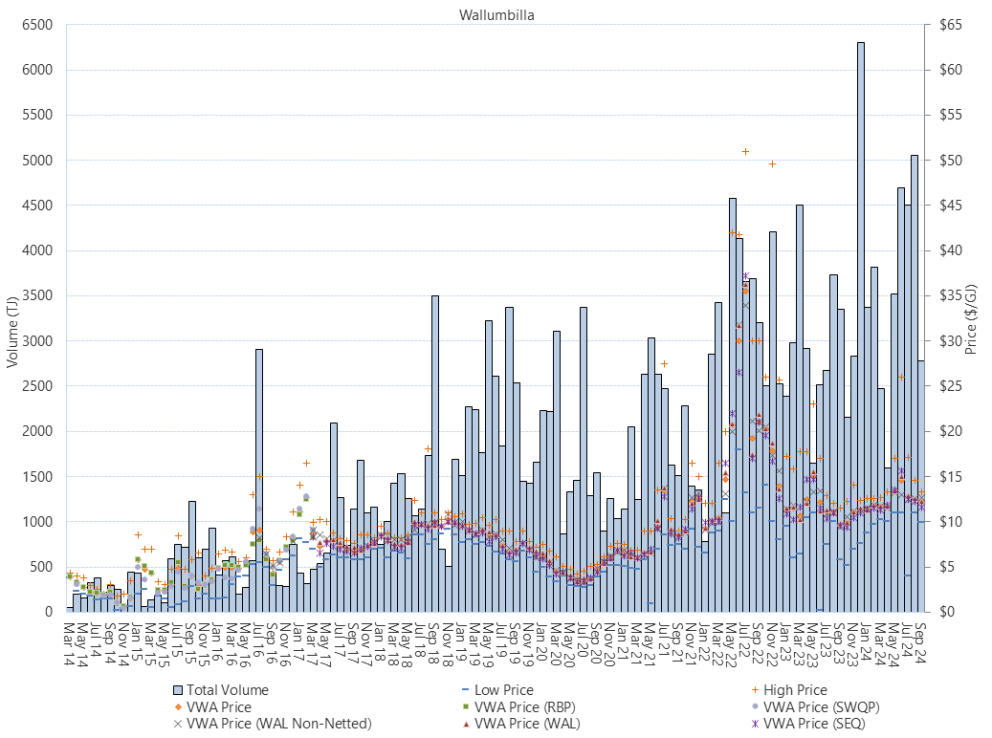Click the Jan 17 x-axis date label

[x=299, y=644]
